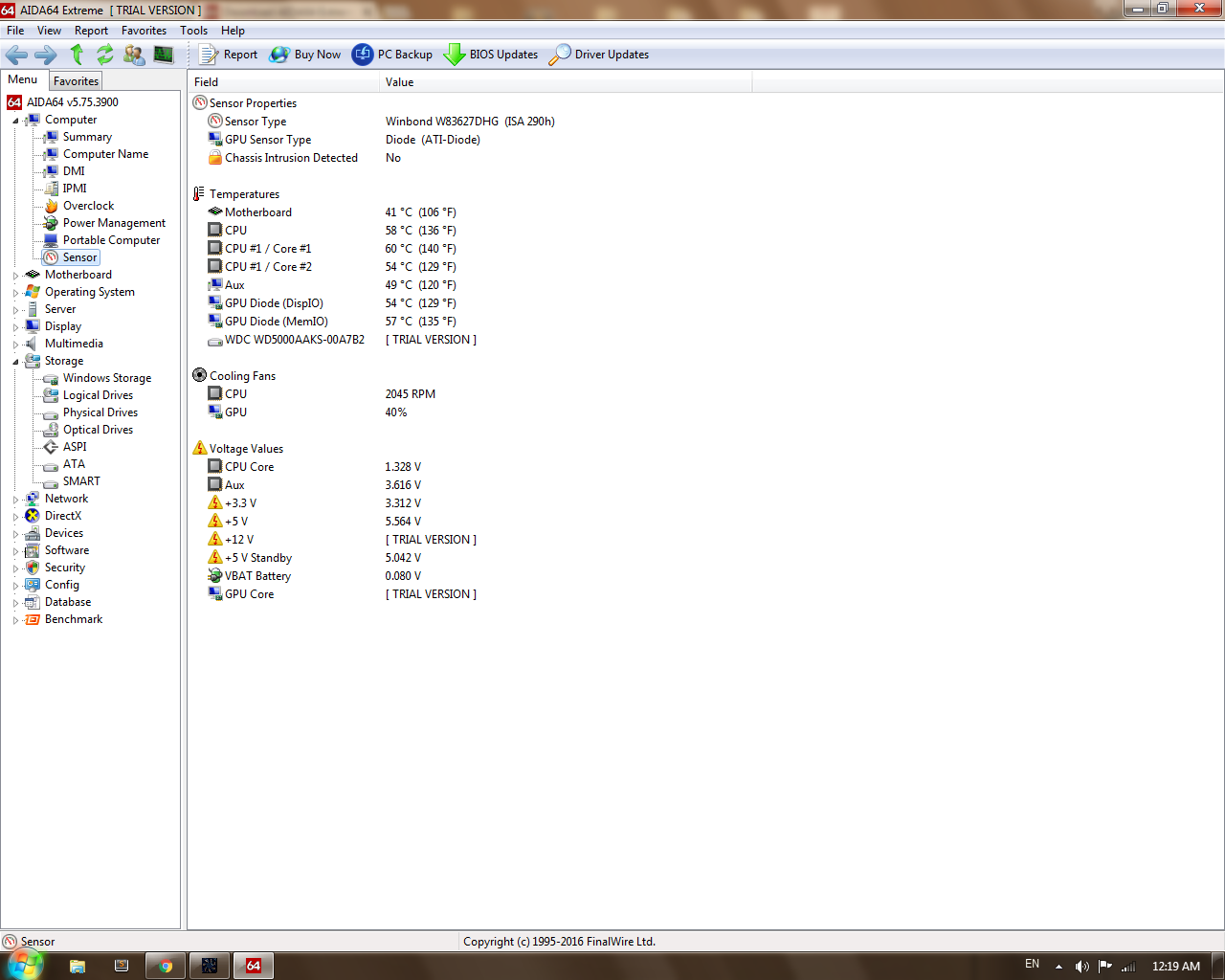
Task: Open Chrome from the taskbar
Action: [165, 966]
